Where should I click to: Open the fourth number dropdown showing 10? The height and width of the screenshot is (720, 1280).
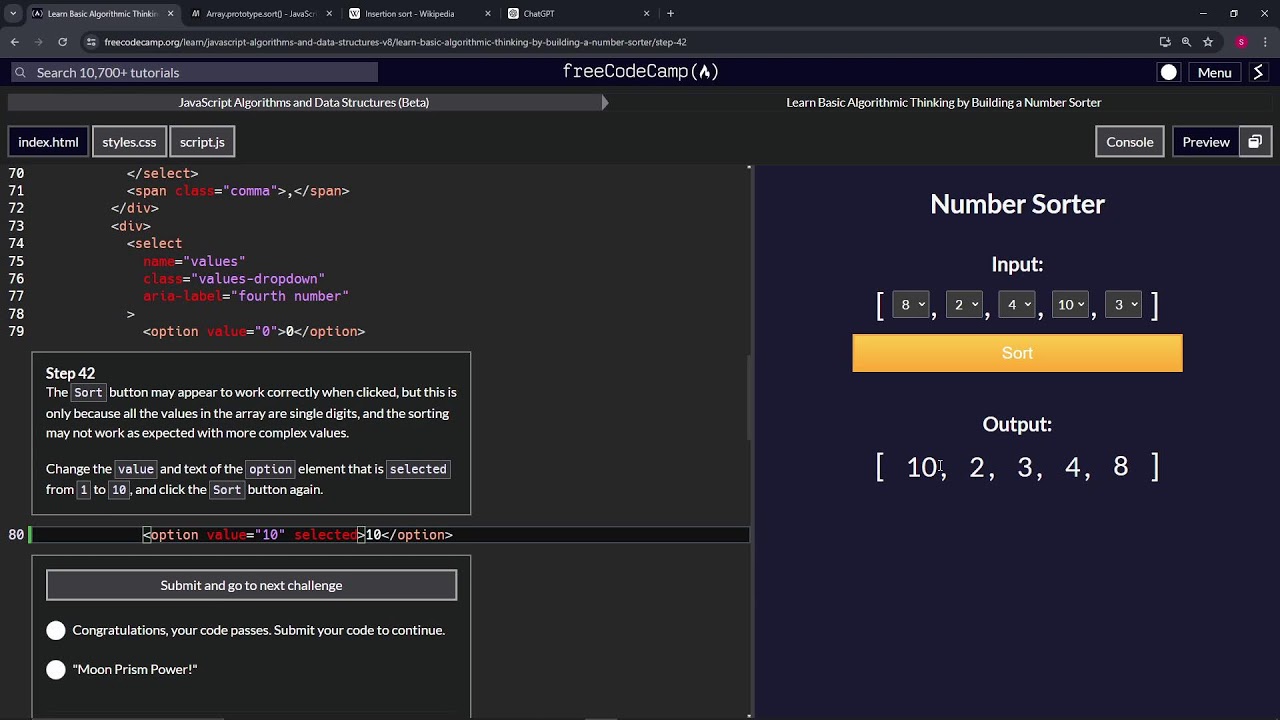(1070, 305)
